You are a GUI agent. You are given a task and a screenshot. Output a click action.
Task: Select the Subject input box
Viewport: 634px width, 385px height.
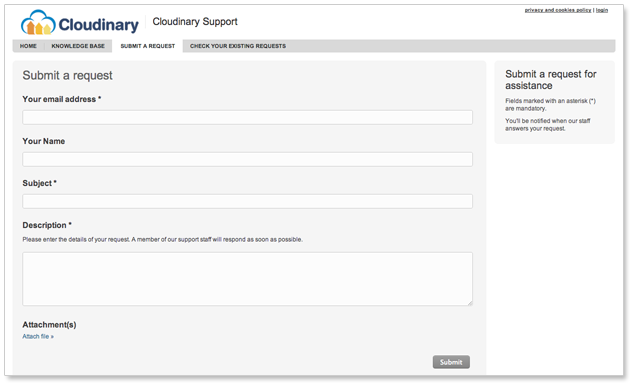pos(247,201)
